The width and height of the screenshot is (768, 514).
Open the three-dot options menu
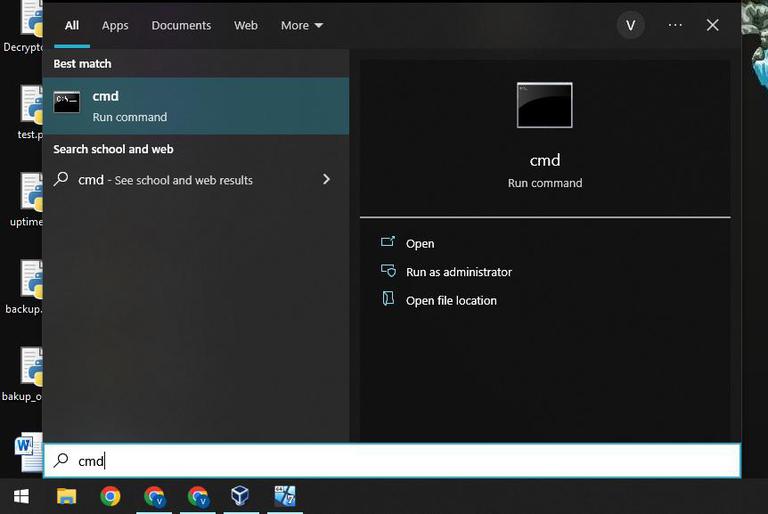tap(675, 25)
